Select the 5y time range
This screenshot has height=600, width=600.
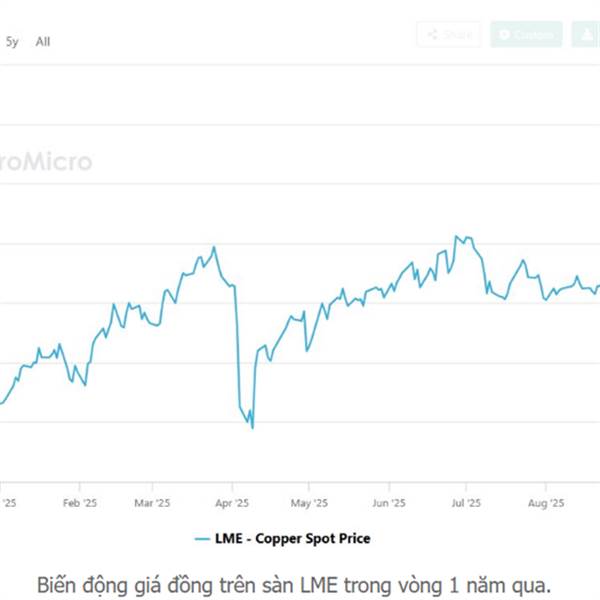pos(12,42)
